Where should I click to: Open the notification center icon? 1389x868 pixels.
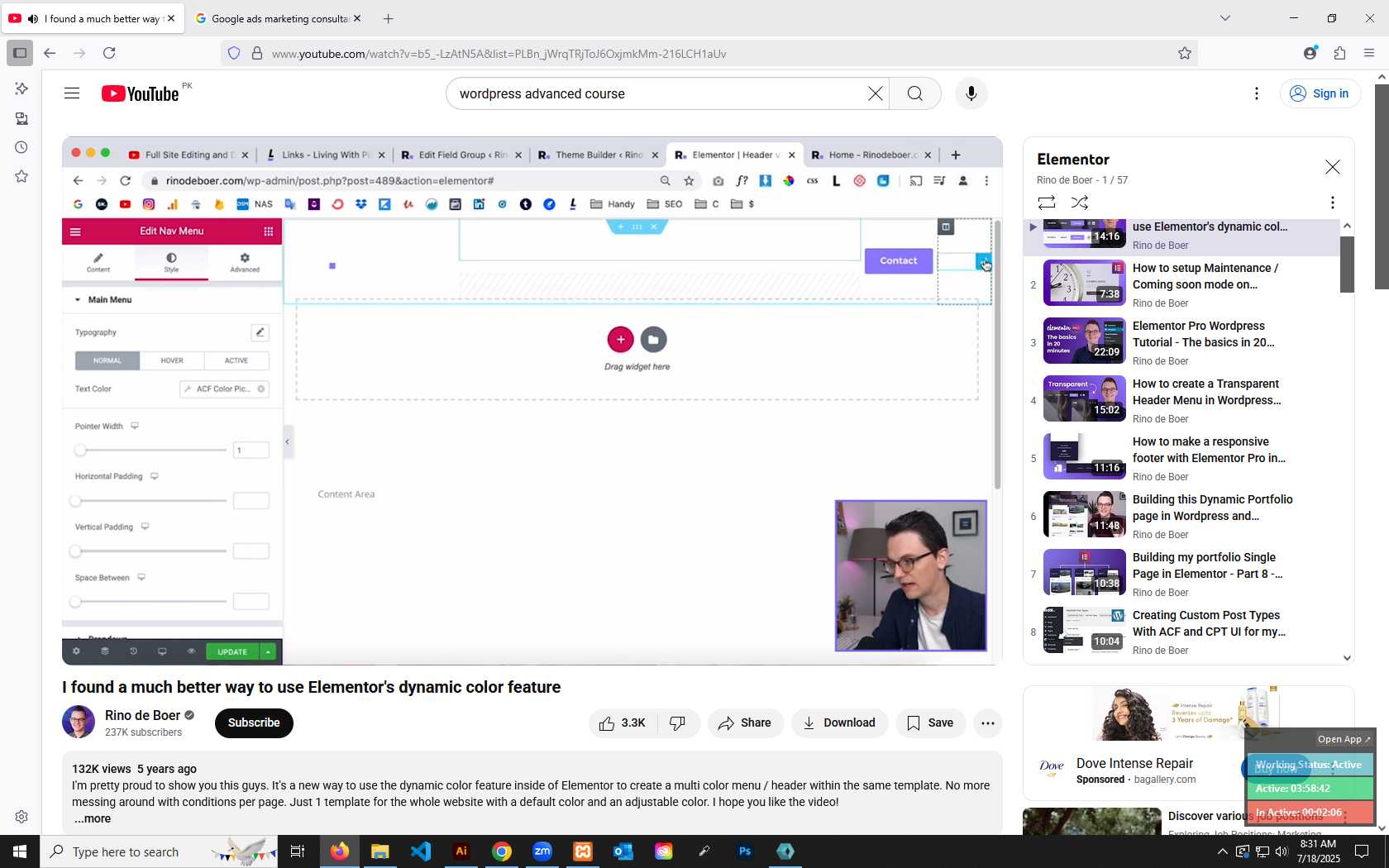point(1362,851)
